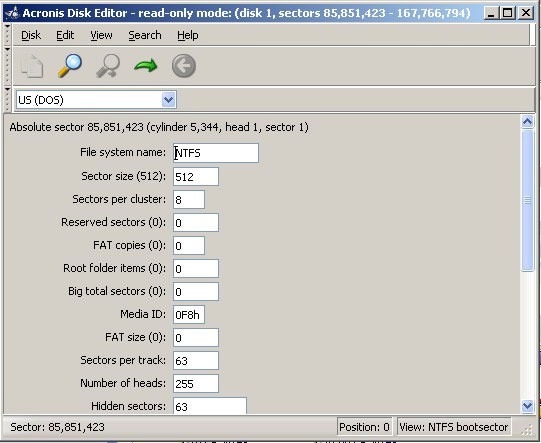Click the File system name field
541x443 pixels.
216,153
